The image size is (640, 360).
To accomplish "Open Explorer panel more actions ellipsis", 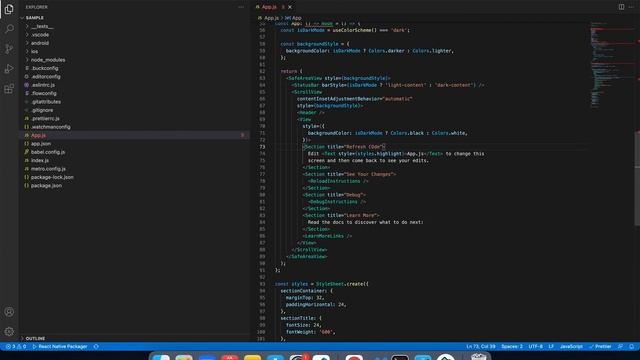I will [x=241, y=7].
